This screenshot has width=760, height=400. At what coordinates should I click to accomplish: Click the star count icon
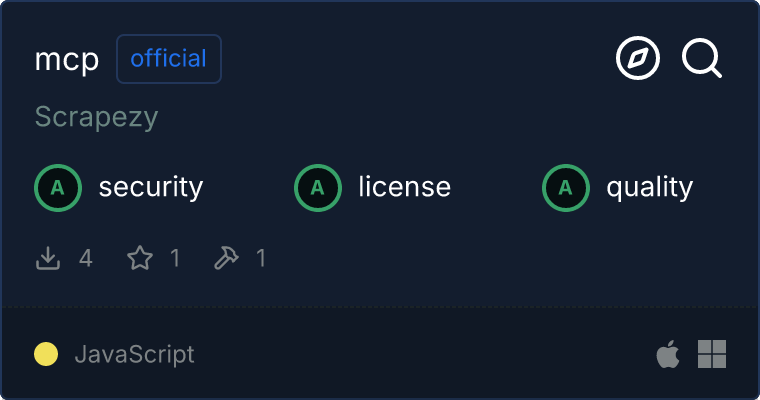point(140,259)
